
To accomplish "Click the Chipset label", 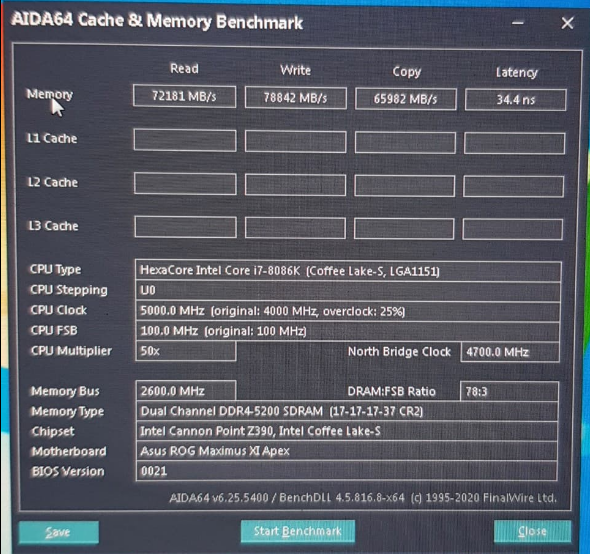I will click(x=53, y=432).
